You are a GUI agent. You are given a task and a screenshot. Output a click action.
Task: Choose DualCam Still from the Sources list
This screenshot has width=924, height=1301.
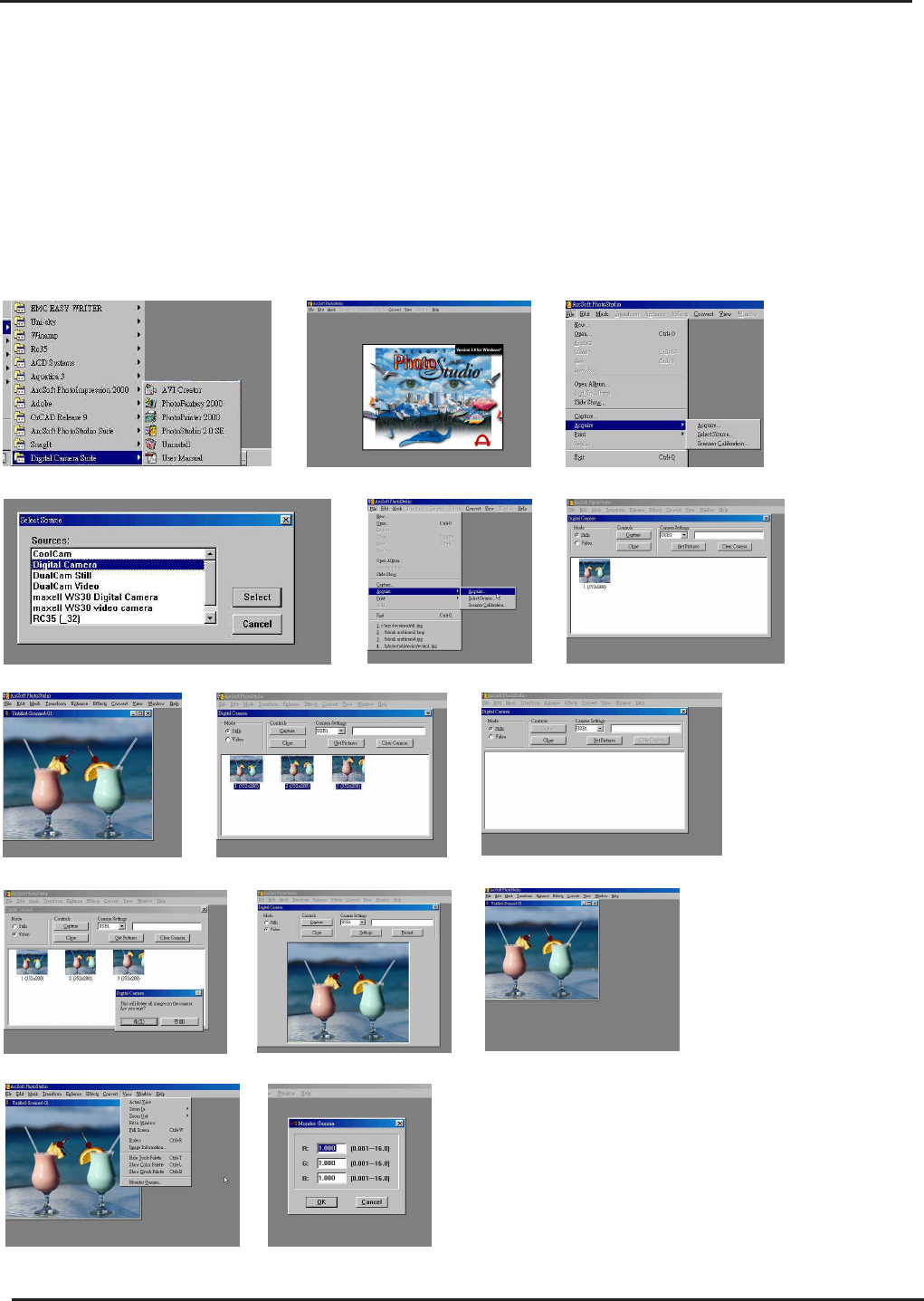[118, 576]
